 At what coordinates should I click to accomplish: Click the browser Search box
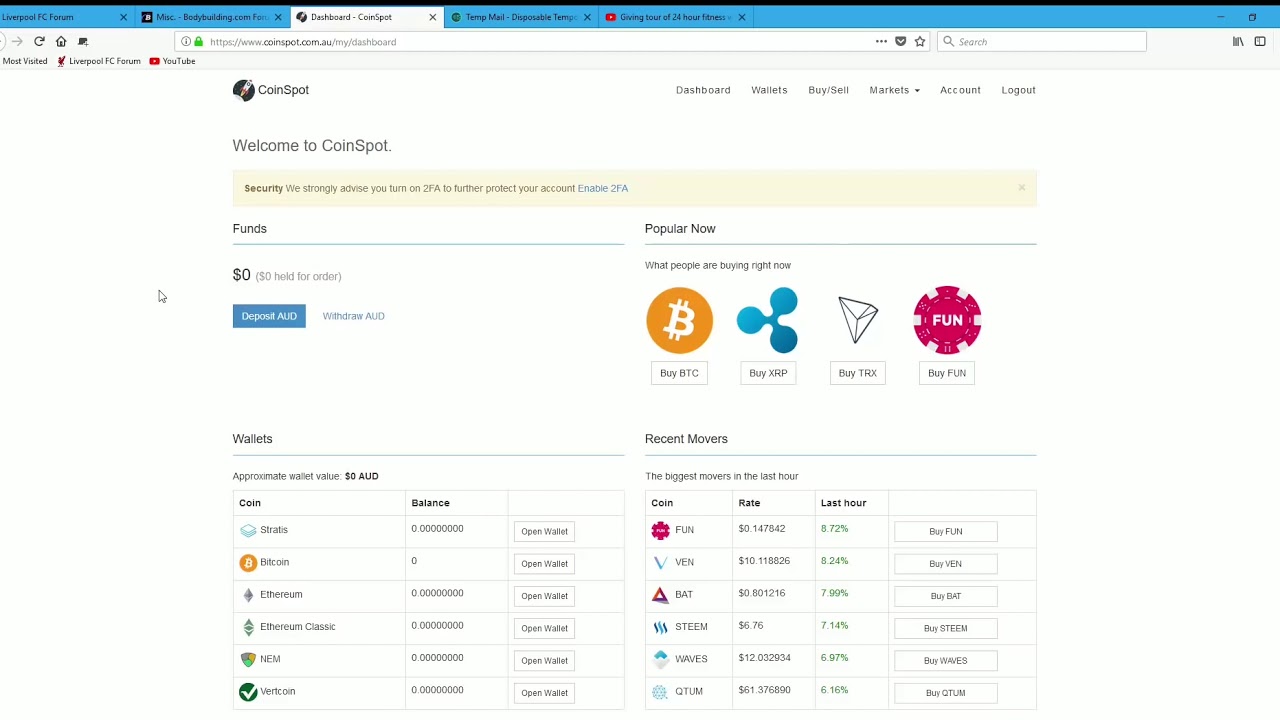pyautogui.click(x=1041, y=41)
